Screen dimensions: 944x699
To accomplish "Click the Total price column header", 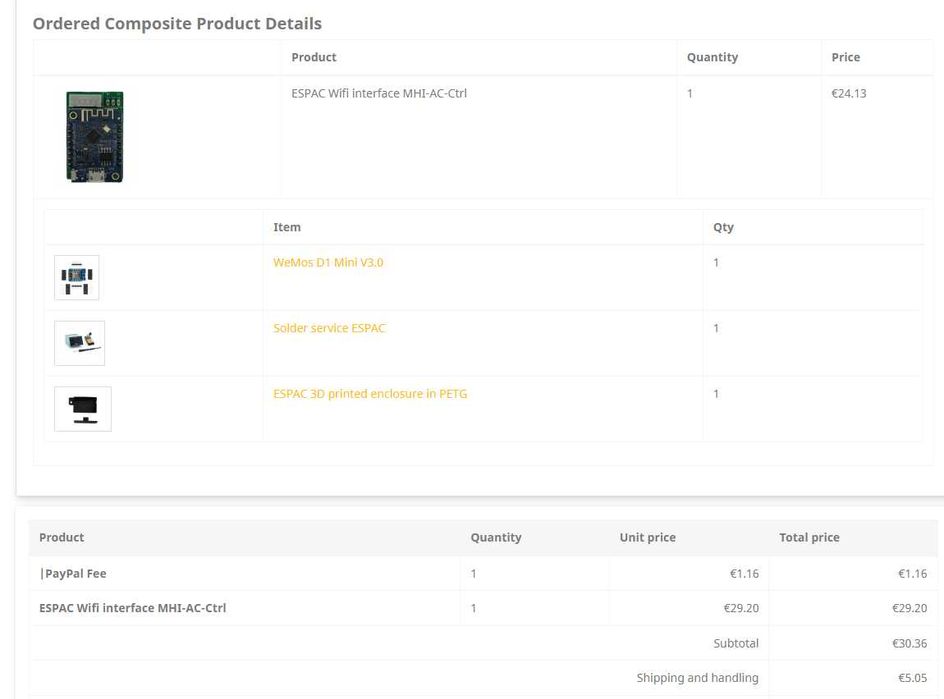I will click(x=809, y=537).
